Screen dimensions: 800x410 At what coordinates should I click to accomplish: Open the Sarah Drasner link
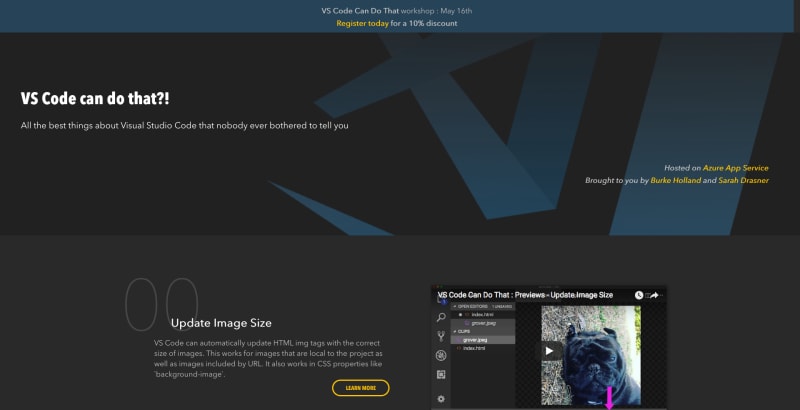tap(743, 181)
